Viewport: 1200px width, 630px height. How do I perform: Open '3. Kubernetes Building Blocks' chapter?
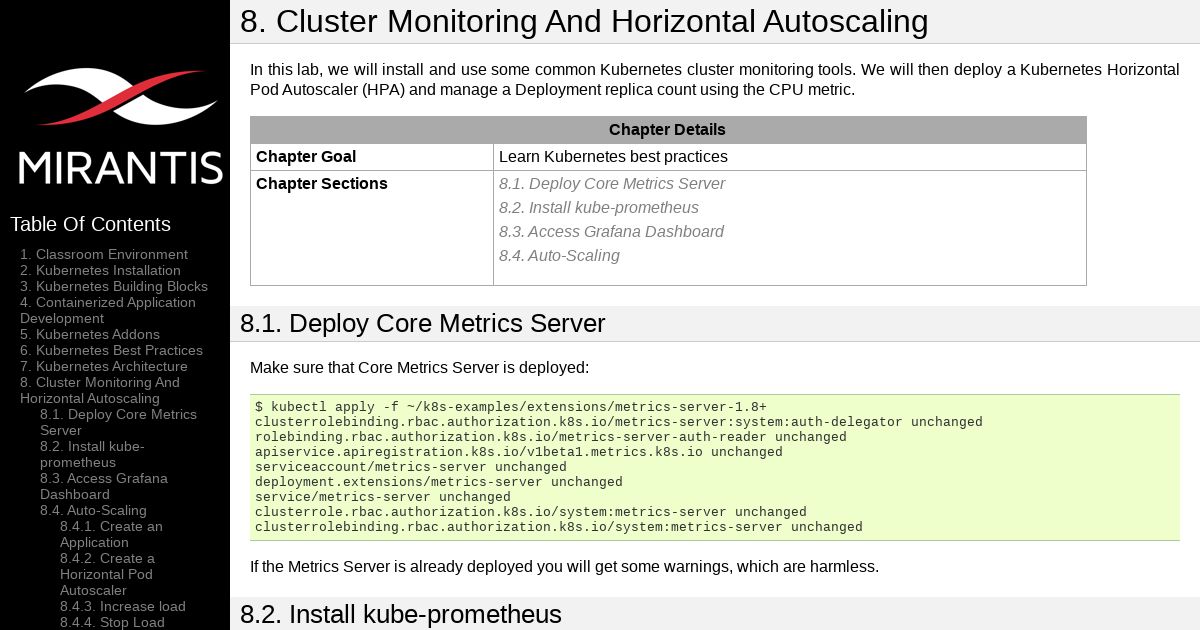[x=114, y=286]
